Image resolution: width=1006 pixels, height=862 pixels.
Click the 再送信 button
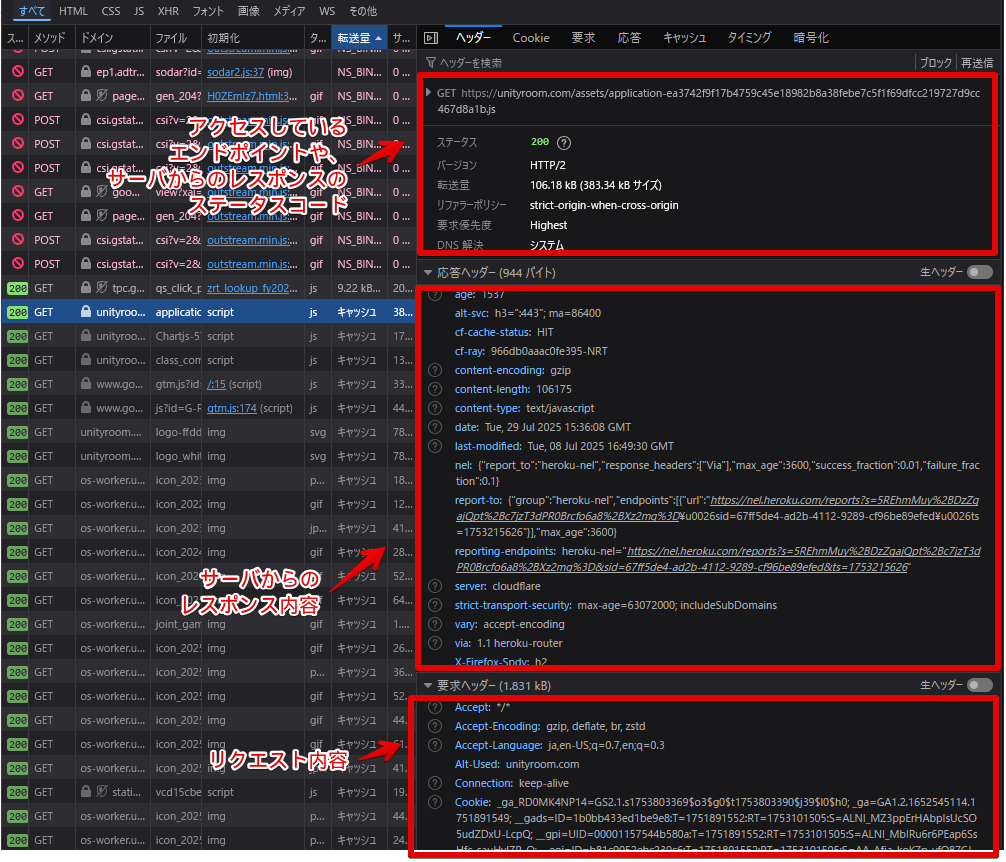tap(976, 63)
